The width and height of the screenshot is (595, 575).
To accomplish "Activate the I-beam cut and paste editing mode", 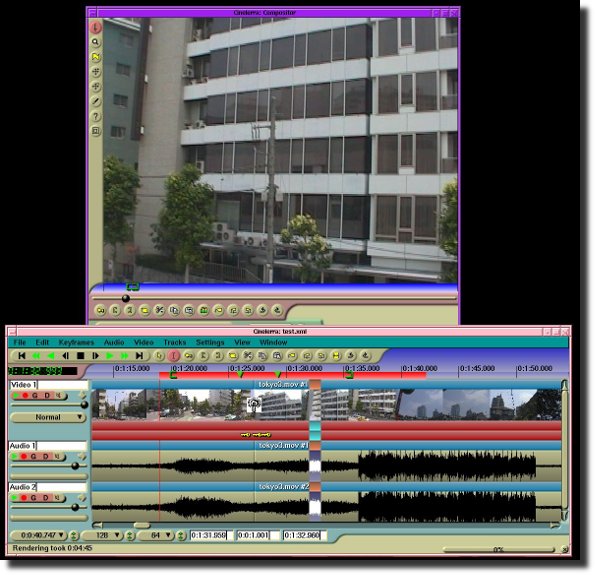I will pos(173,356).
